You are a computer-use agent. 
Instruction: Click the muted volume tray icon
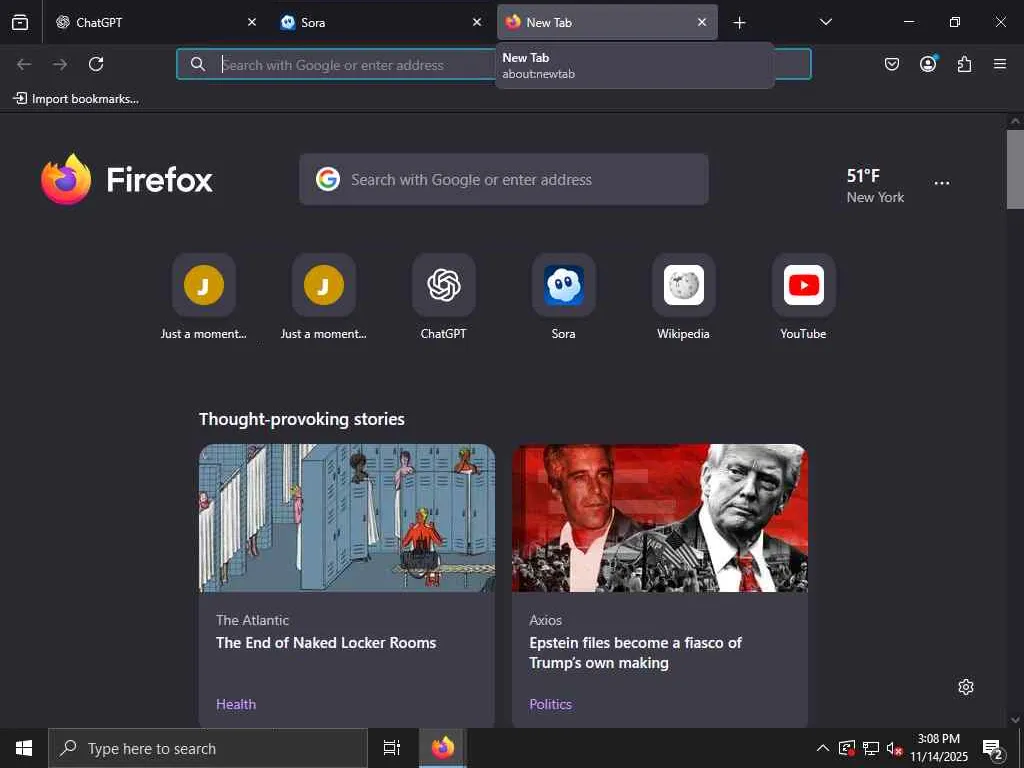(x=894, y=748)
